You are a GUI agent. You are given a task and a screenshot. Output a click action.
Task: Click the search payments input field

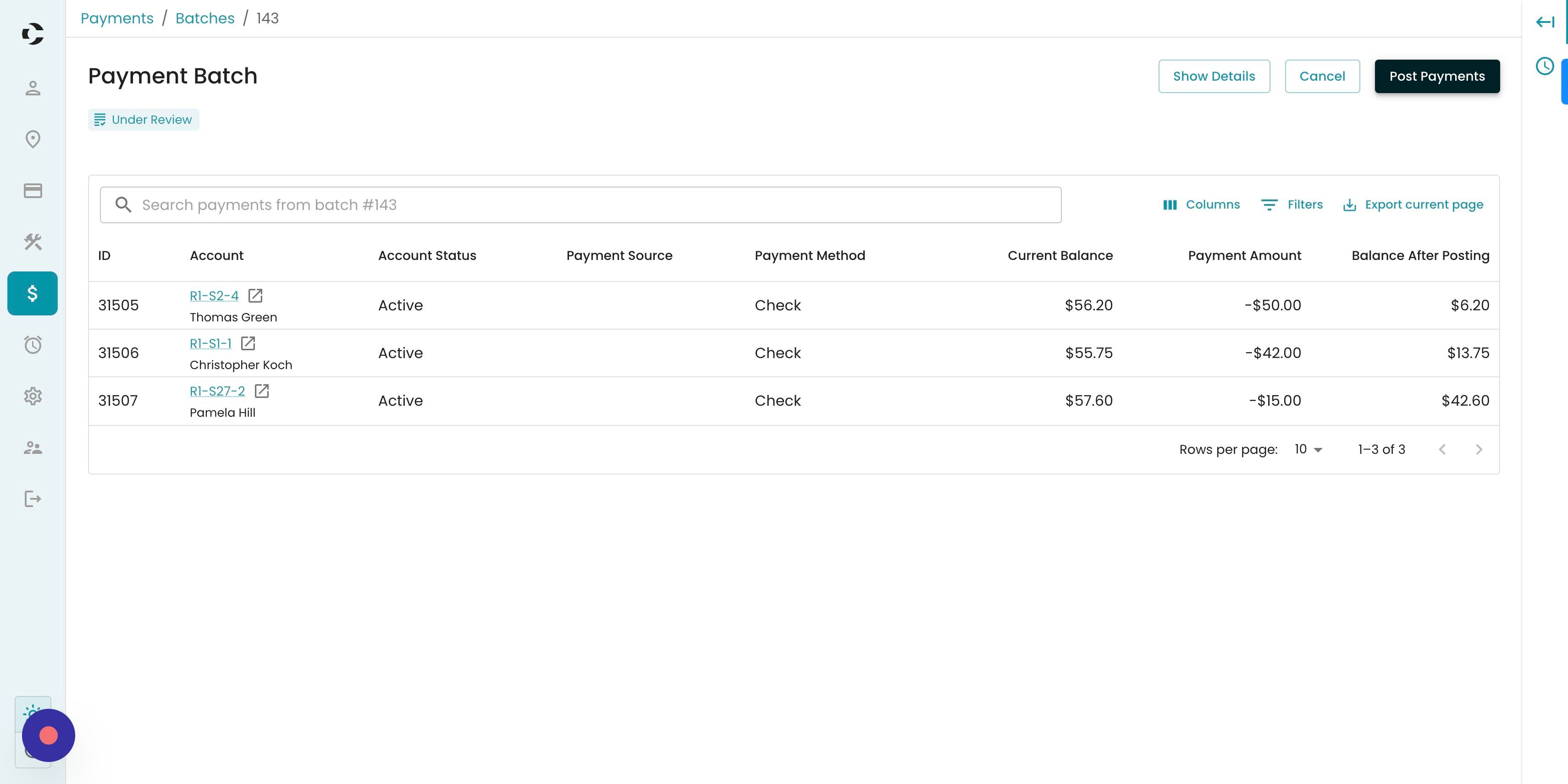coord(580,204)
